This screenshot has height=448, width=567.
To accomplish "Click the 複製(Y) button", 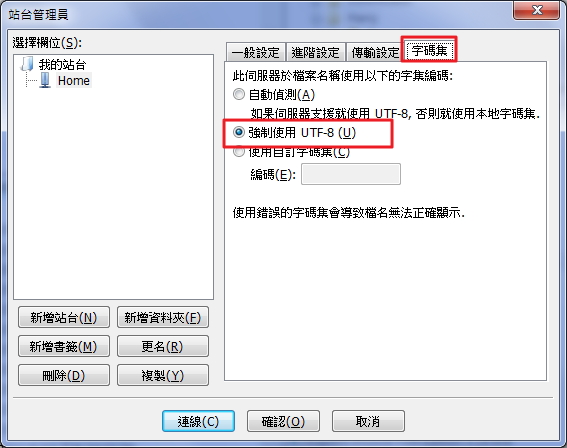I will [x=163, y=375].
